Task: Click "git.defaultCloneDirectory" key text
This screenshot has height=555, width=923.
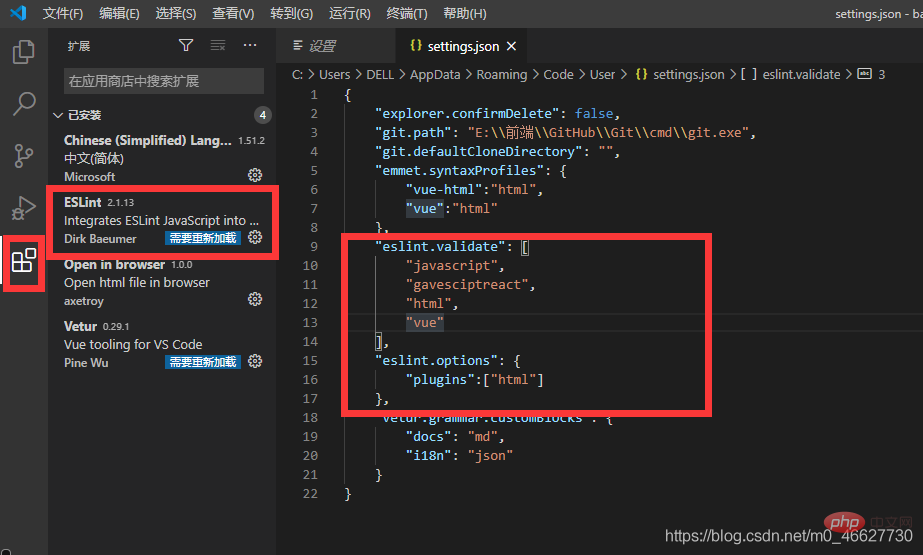Action: (x=478, y=151)
